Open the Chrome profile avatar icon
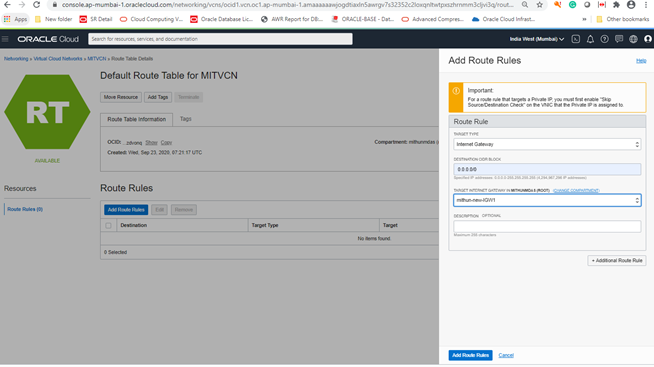654x367 pixels. (x=631, y=5)
